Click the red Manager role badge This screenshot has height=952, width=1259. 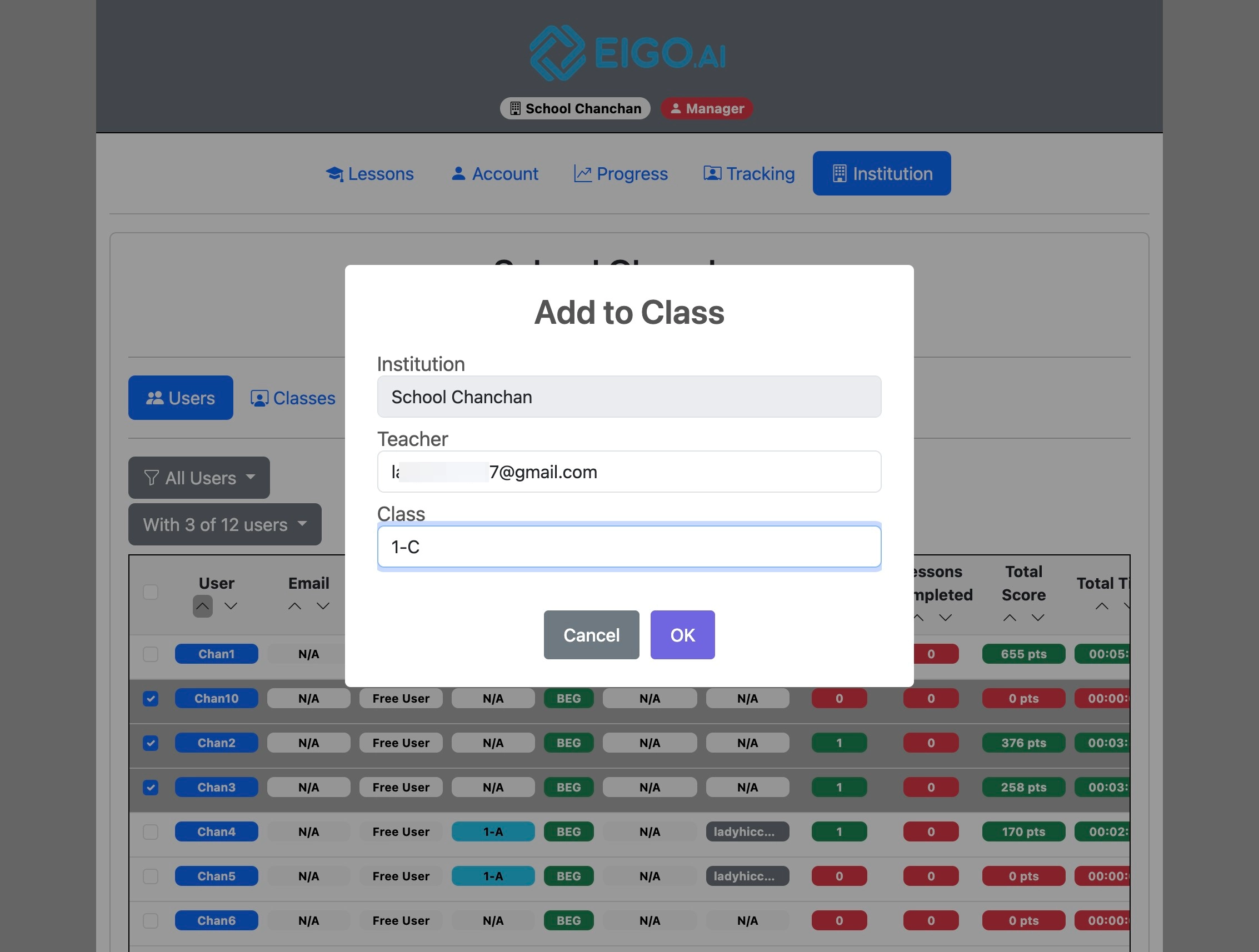[706, 108]
